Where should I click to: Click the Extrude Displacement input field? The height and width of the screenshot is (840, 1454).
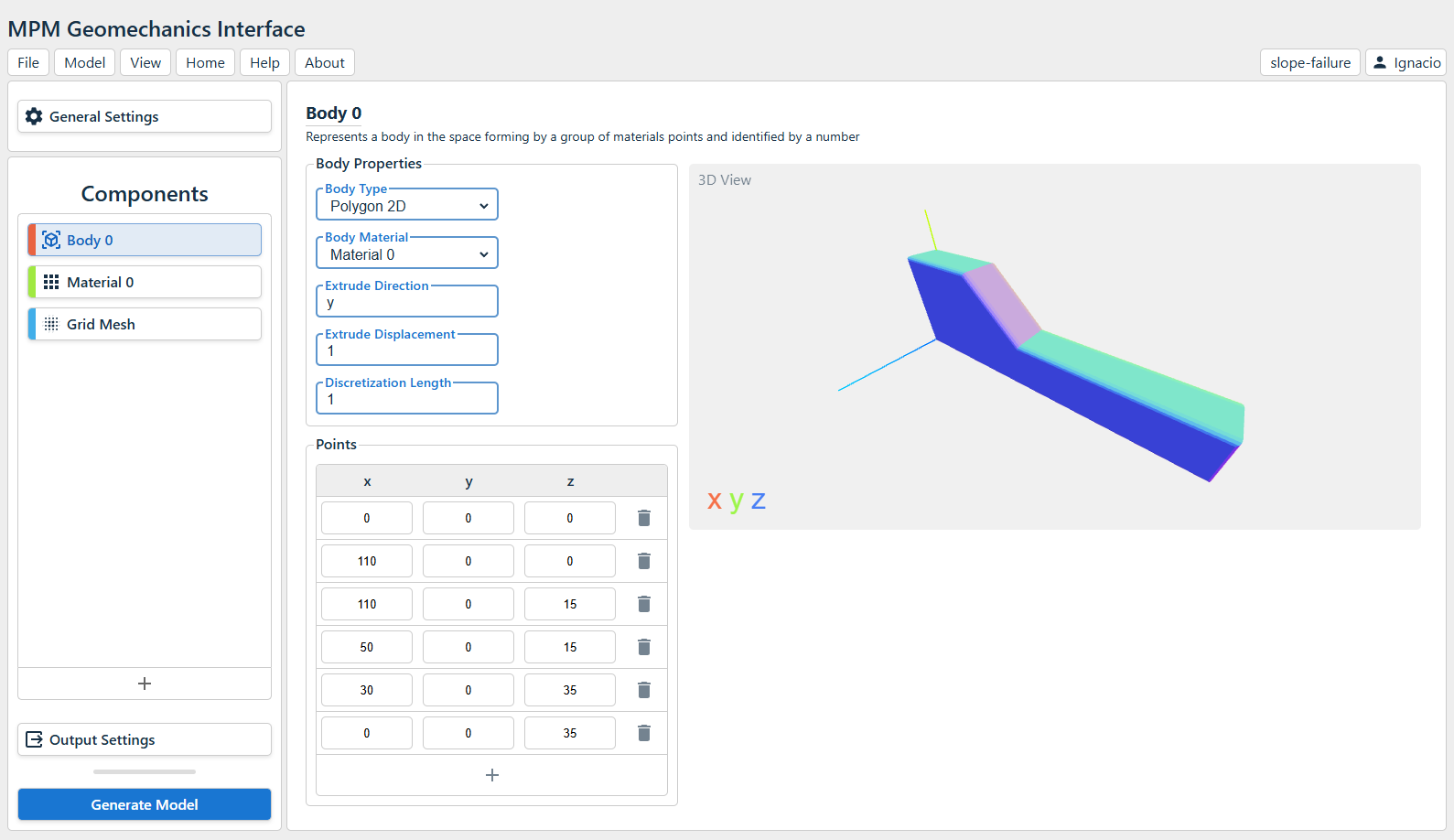click(x=407, y=350)
